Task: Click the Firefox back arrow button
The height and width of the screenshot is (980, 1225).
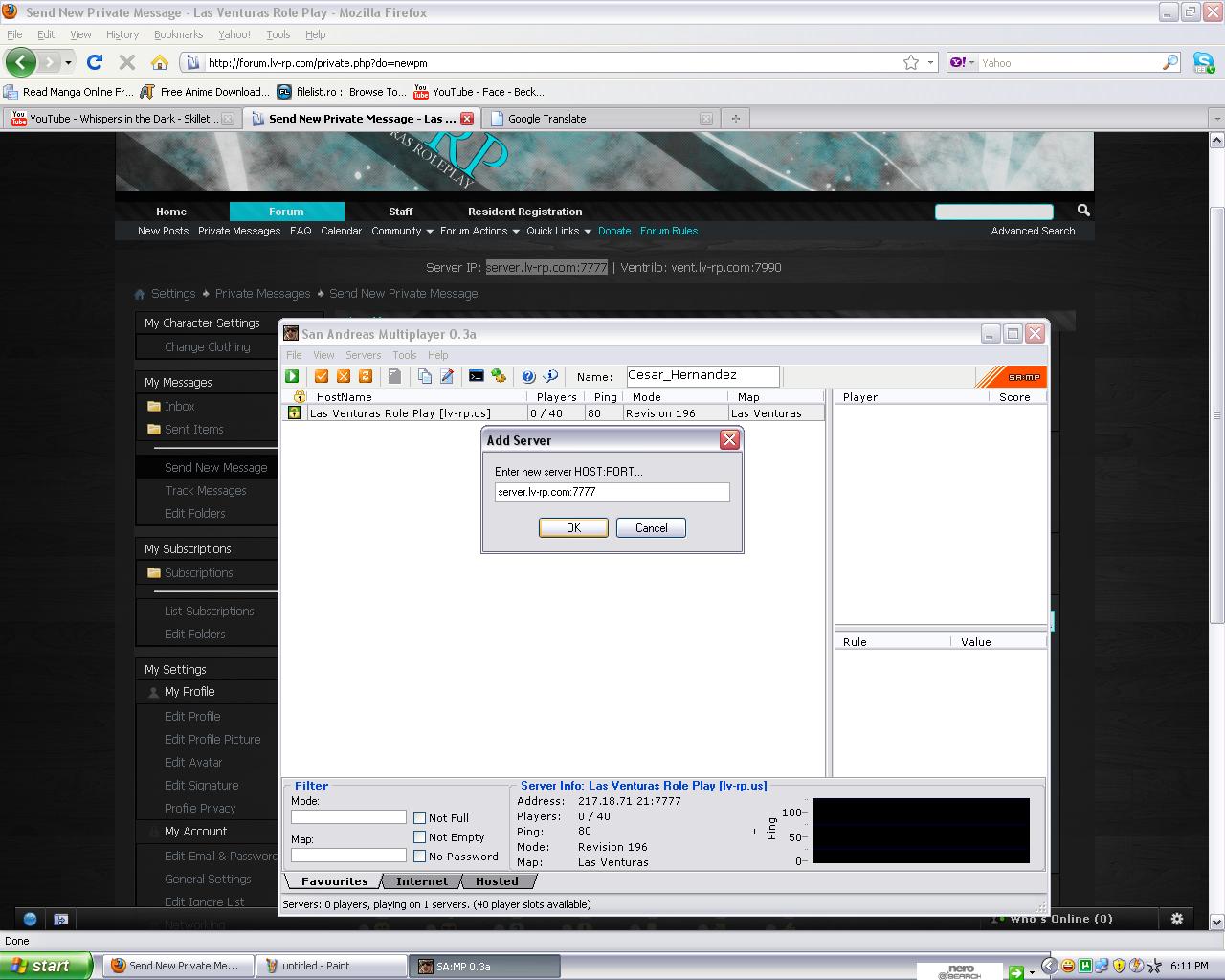Action: click(x=20, y=62)
